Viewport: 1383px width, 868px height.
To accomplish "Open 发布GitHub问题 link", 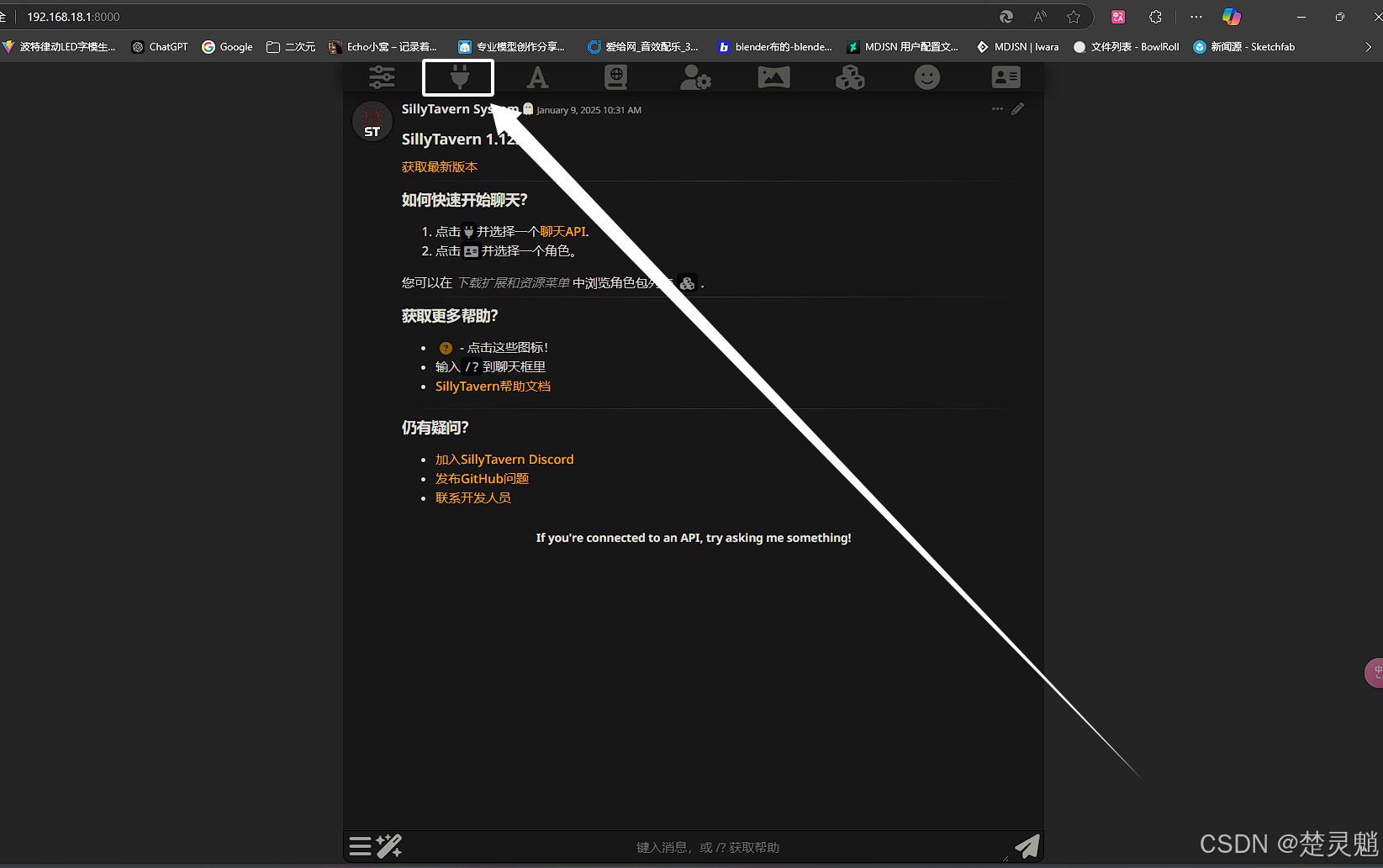I will click(x=482, y=479).
